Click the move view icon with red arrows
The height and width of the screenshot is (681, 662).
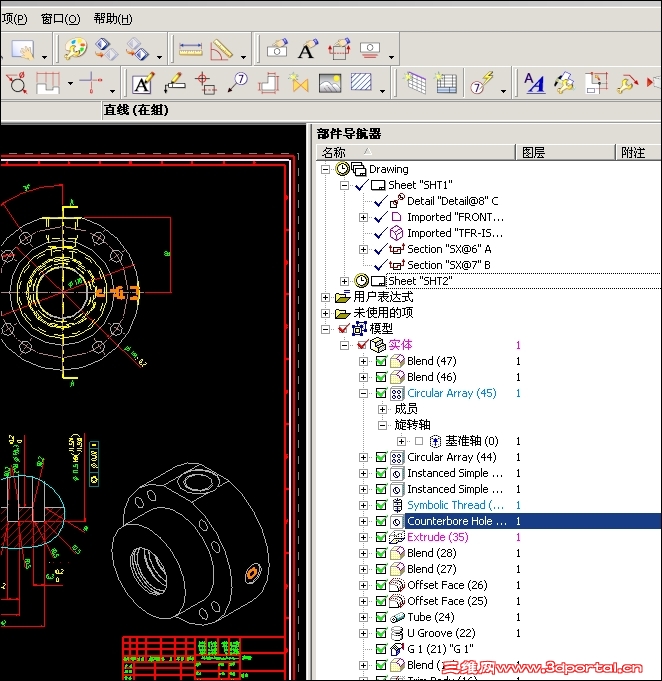(x=339, y=49)
